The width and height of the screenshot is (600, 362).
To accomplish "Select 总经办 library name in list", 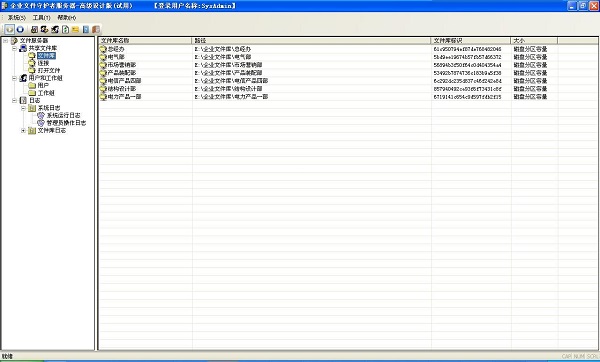I will tap(116, 49).
